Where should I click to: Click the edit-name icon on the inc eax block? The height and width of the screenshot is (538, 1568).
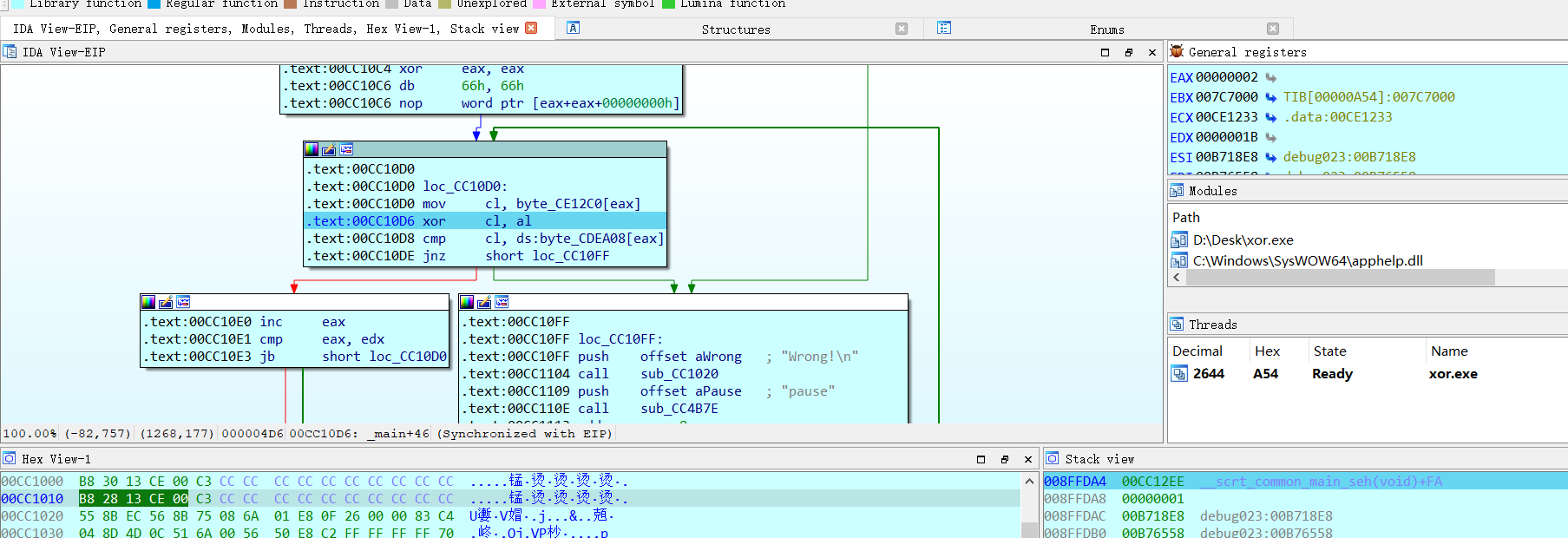pyautogui.click(x=166, y=302)
